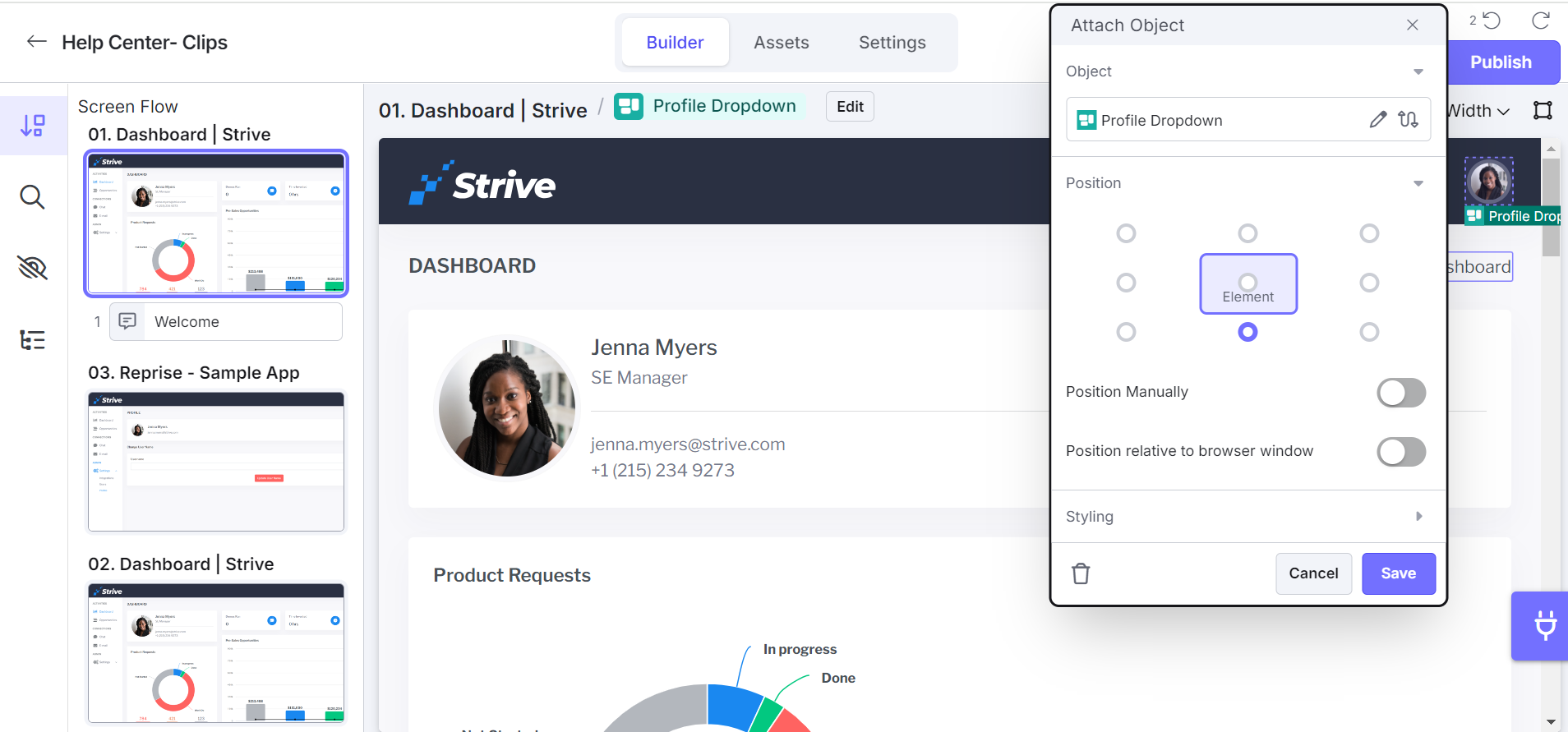The image size is (1568, 732).
Task: Click Edit next to Profile Dropdown
Action: [x=850, y=106]
